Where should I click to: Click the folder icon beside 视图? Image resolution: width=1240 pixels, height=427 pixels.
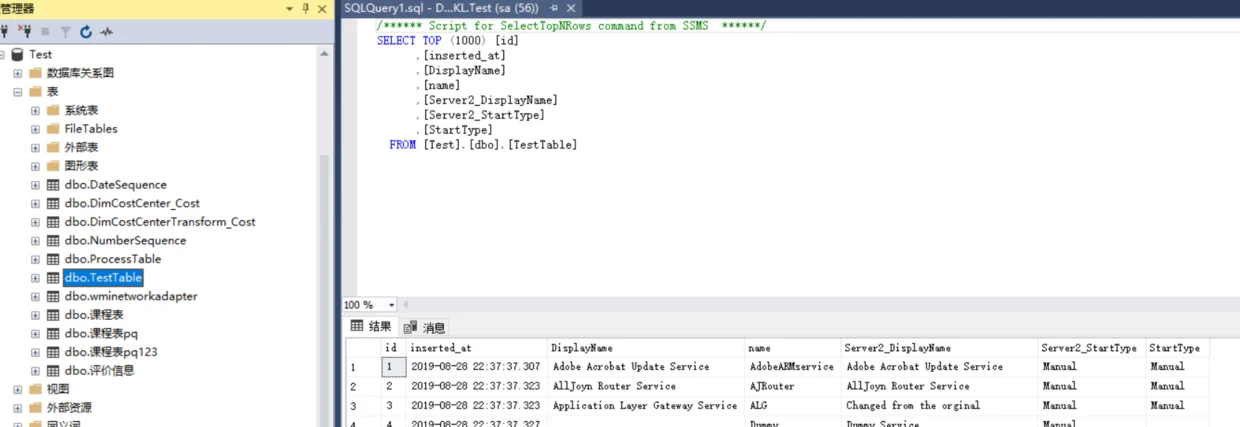point(35,389)
